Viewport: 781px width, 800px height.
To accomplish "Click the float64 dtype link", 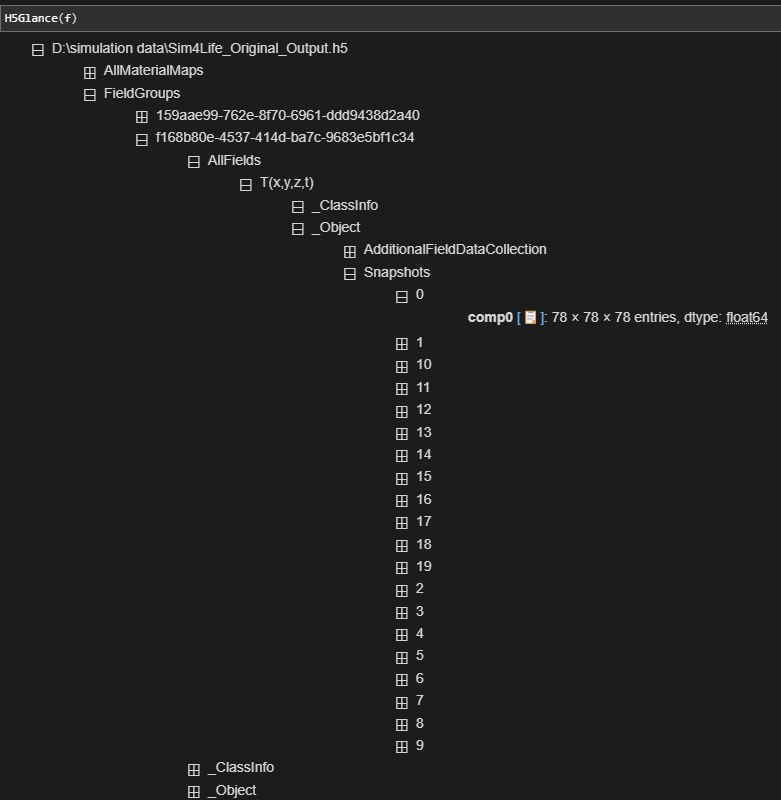I will click(x=746, y=318).
